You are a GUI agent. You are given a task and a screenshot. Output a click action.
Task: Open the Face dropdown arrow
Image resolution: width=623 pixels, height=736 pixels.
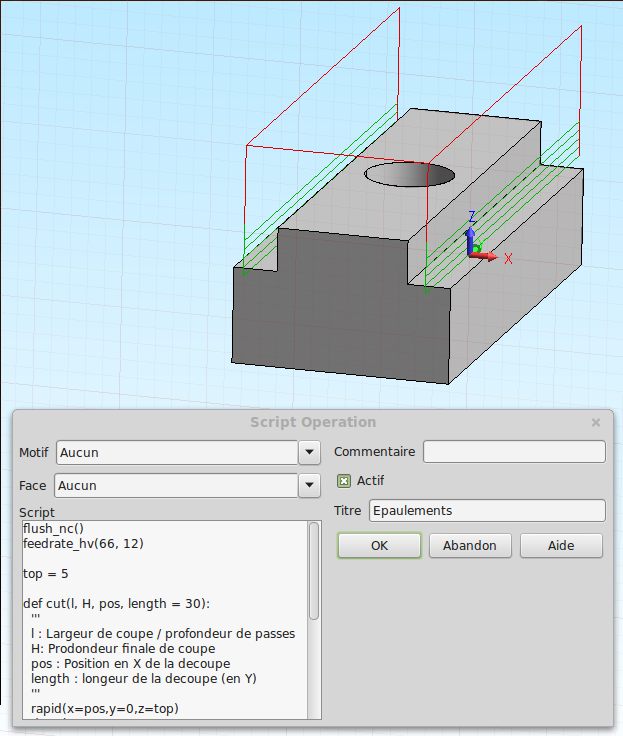[309, 486]
